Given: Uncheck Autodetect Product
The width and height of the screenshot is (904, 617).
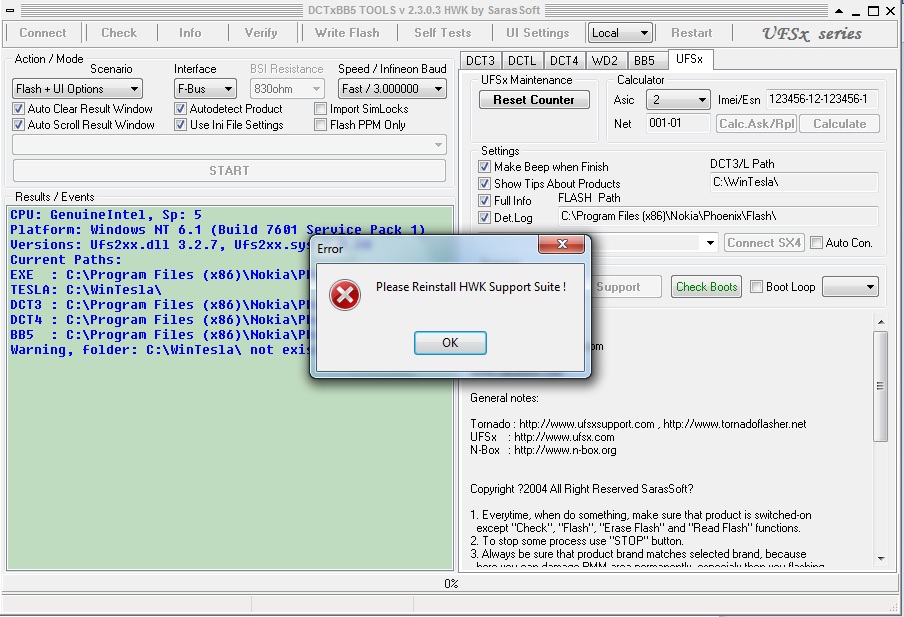Looking at the screenshot, I should [180, 108].
